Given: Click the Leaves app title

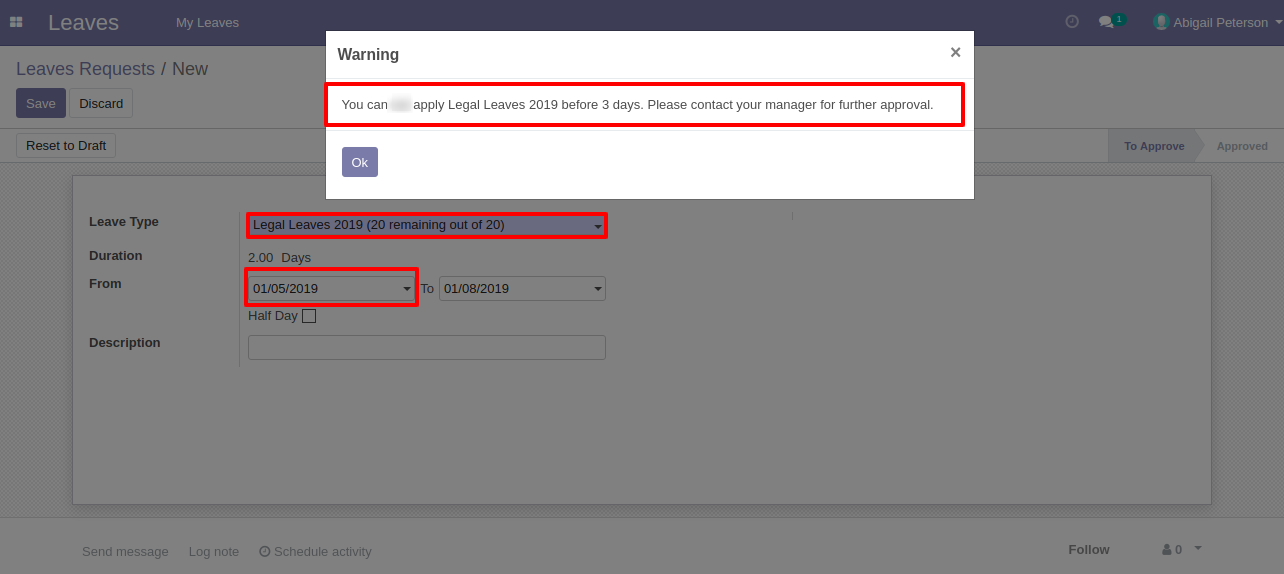Looking at the screenshot, I should click(83, 22).
